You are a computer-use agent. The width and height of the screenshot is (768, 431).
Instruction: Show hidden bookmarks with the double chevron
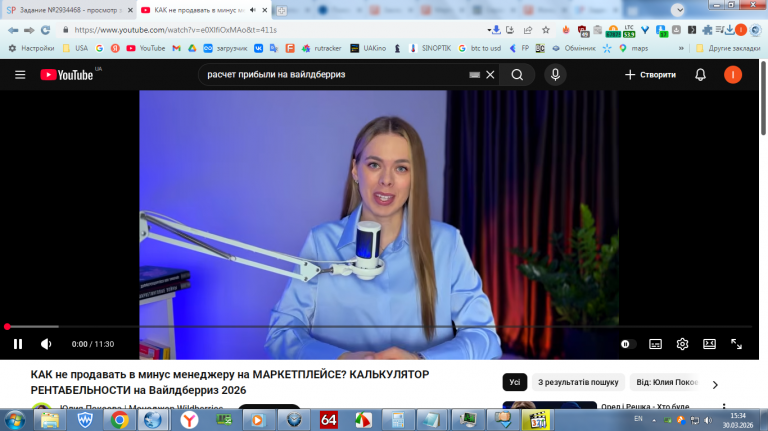tap(681, 48)
